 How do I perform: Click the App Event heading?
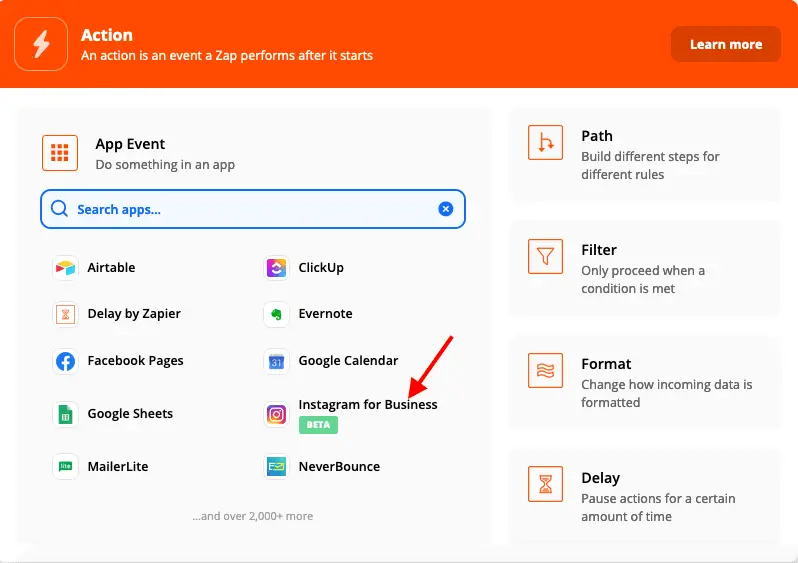(130, 145)
